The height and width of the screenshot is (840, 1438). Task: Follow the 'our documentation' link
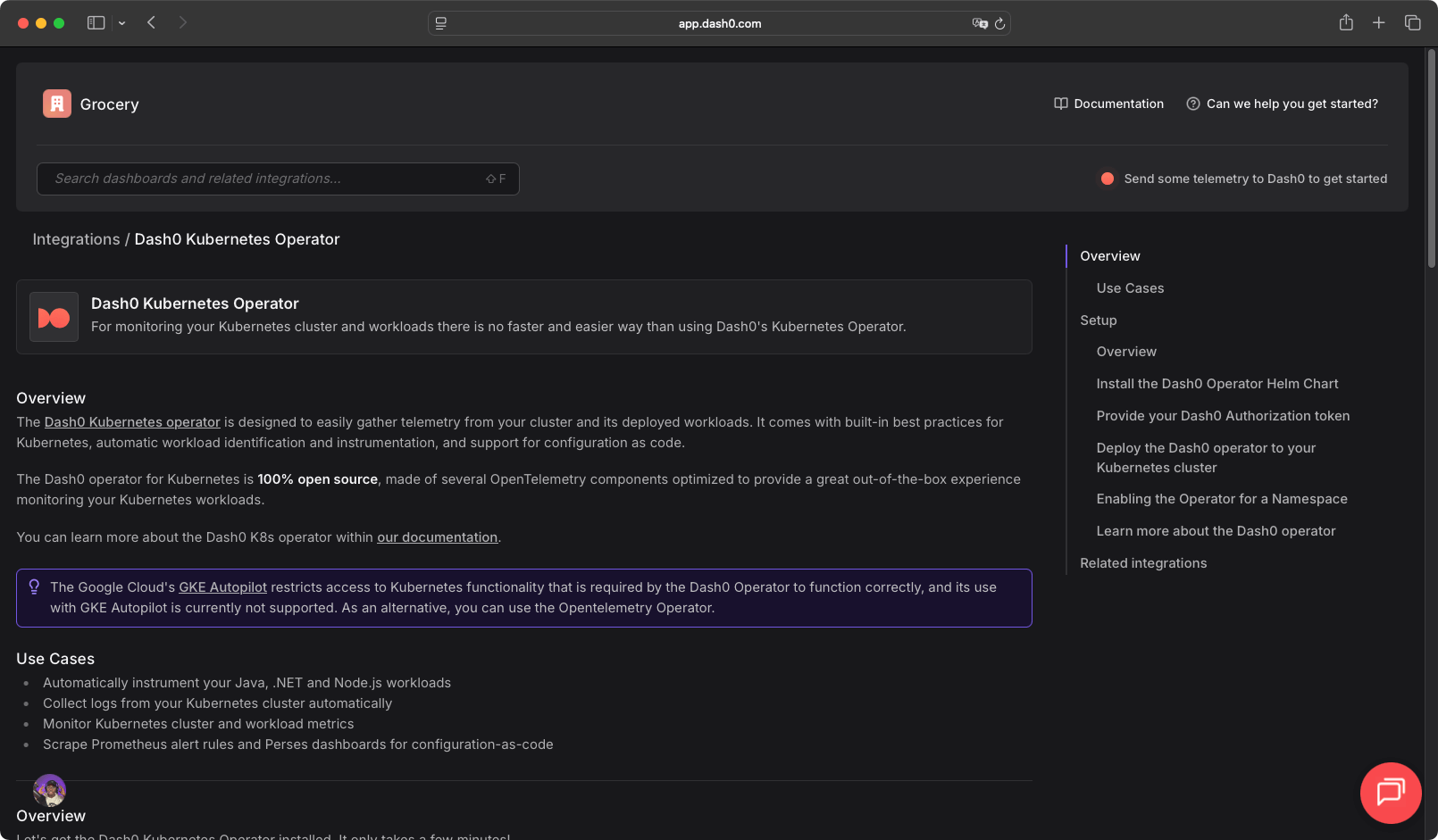point(437,536)
